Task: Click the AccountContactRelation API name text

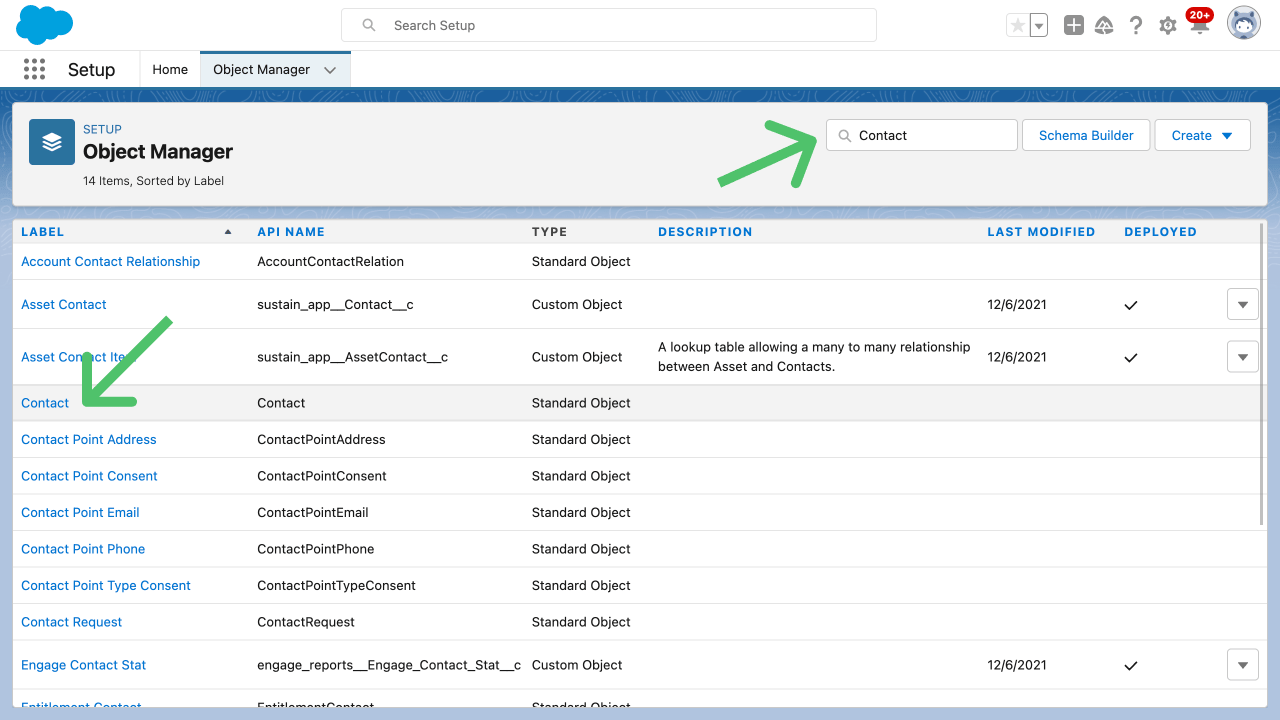Action: coord(331,261)
